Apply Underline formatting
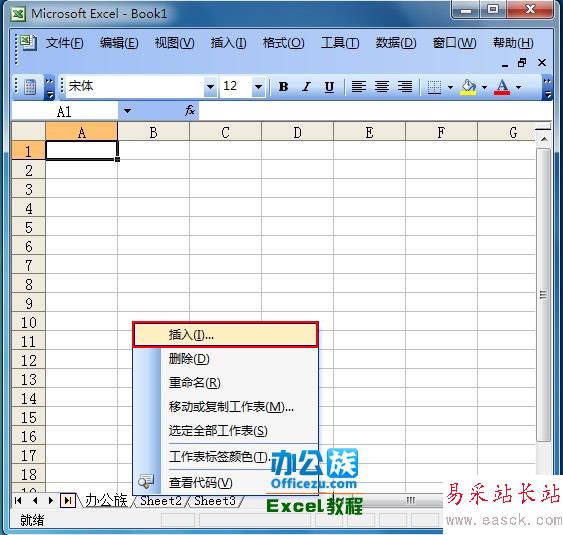The width and height of the screenshot is (563, 535). point(329,87)
